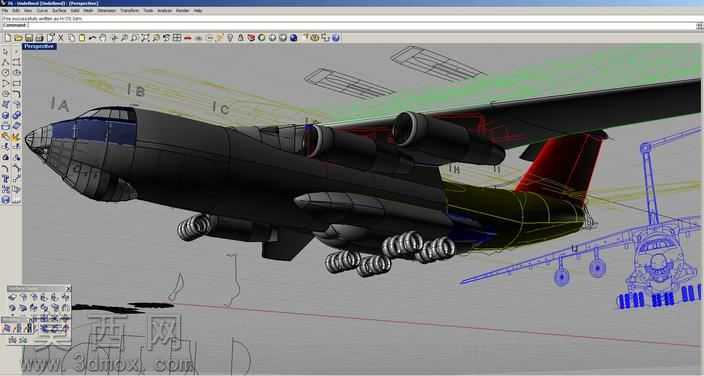Open the File menu
Screen dimensions: 704x376
[x=5, y=10]
